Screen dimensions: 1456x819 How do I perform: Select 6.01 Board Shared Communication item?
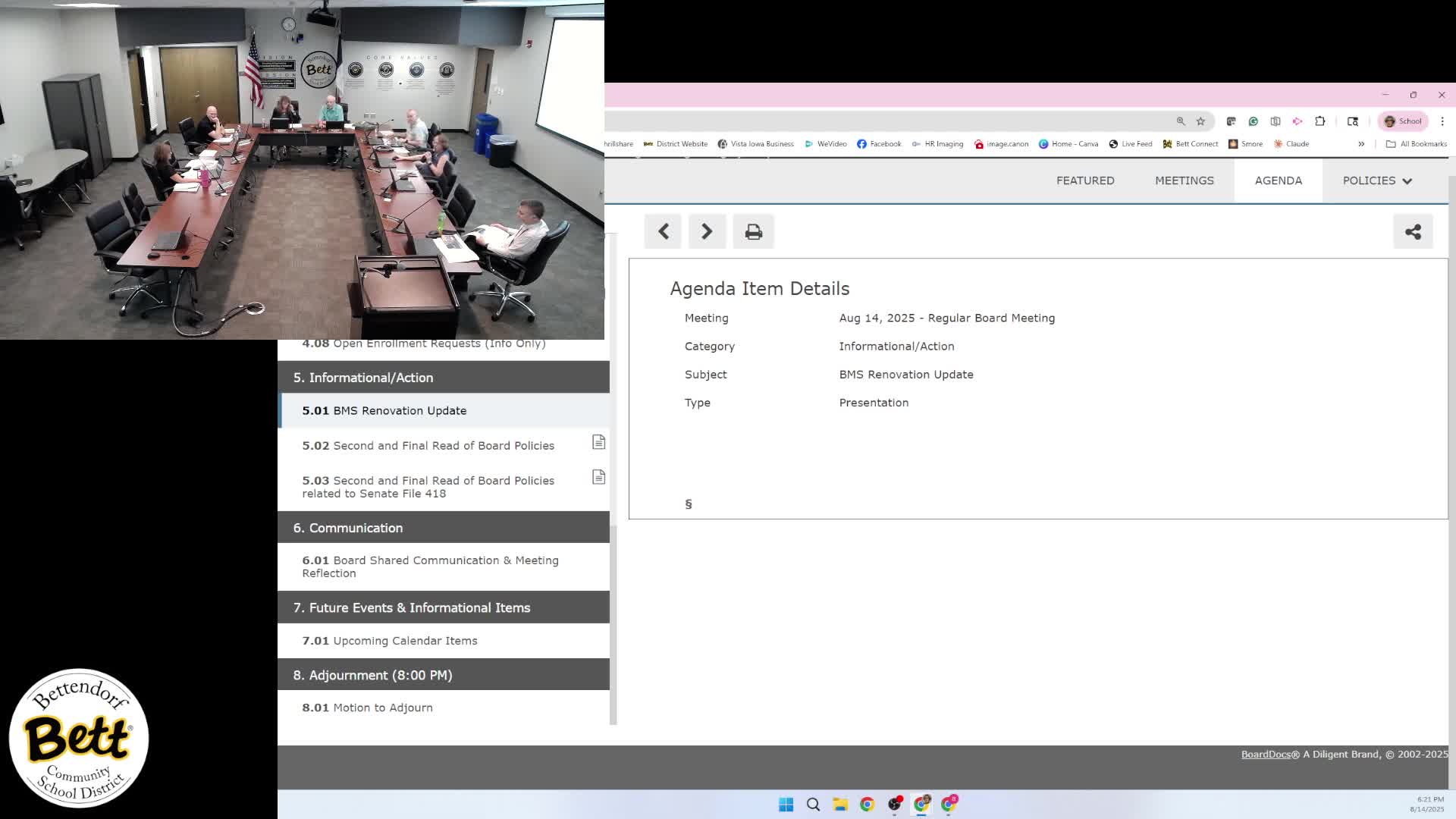point(430,566)
